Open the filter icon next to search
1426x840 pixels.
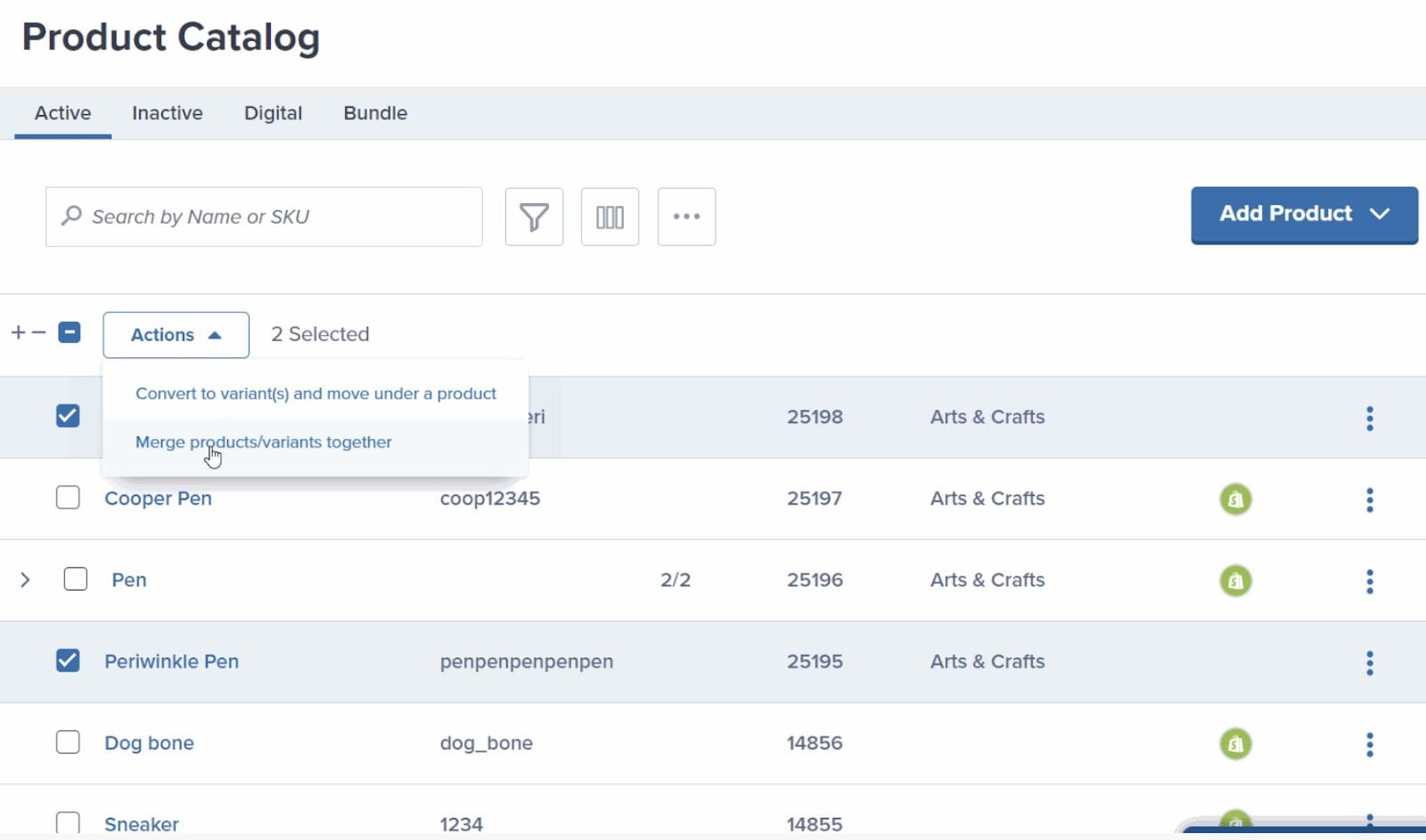(x=534, y=216)
